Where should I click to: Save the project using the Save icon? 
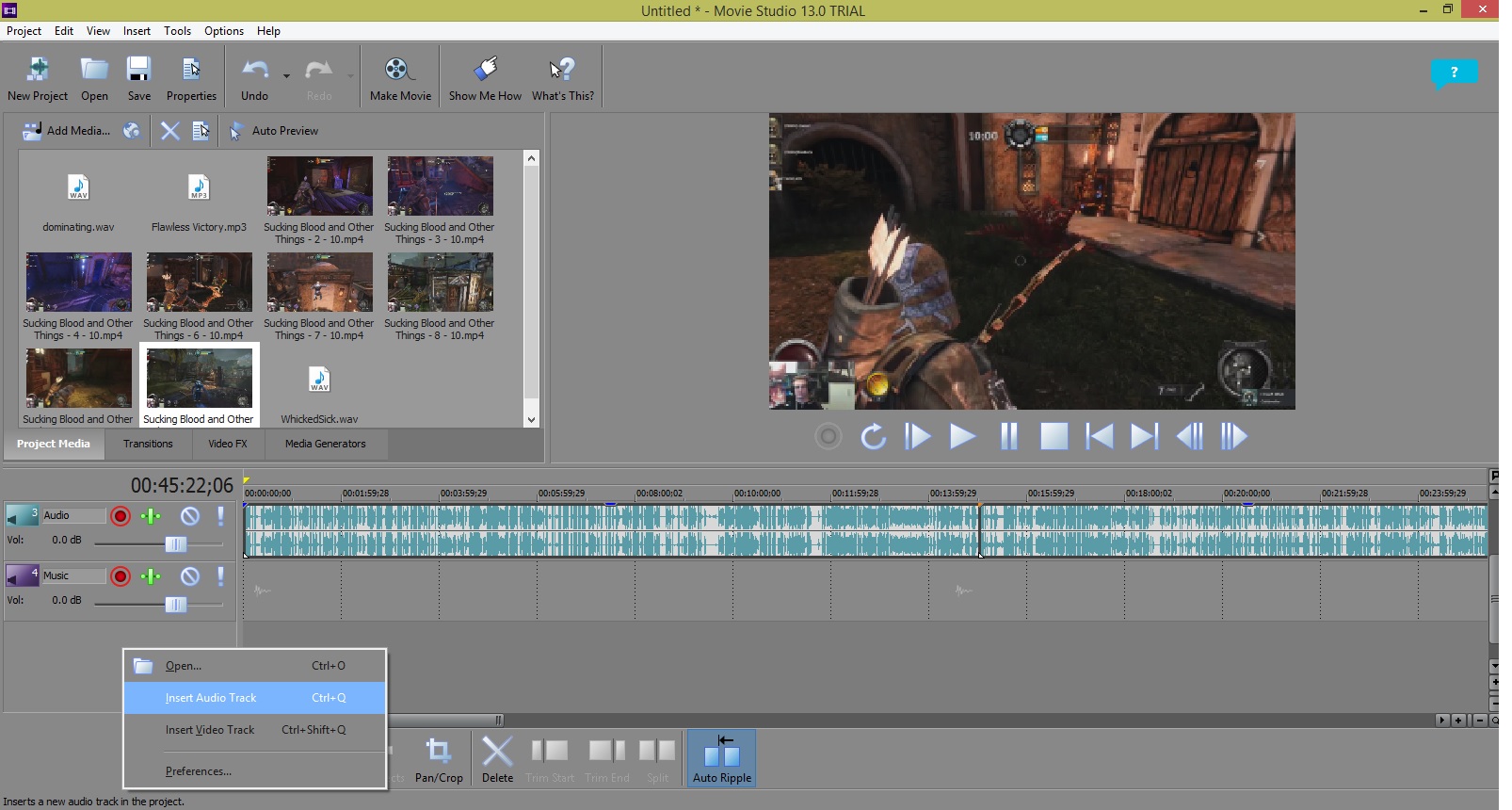(x=139, y=78)
